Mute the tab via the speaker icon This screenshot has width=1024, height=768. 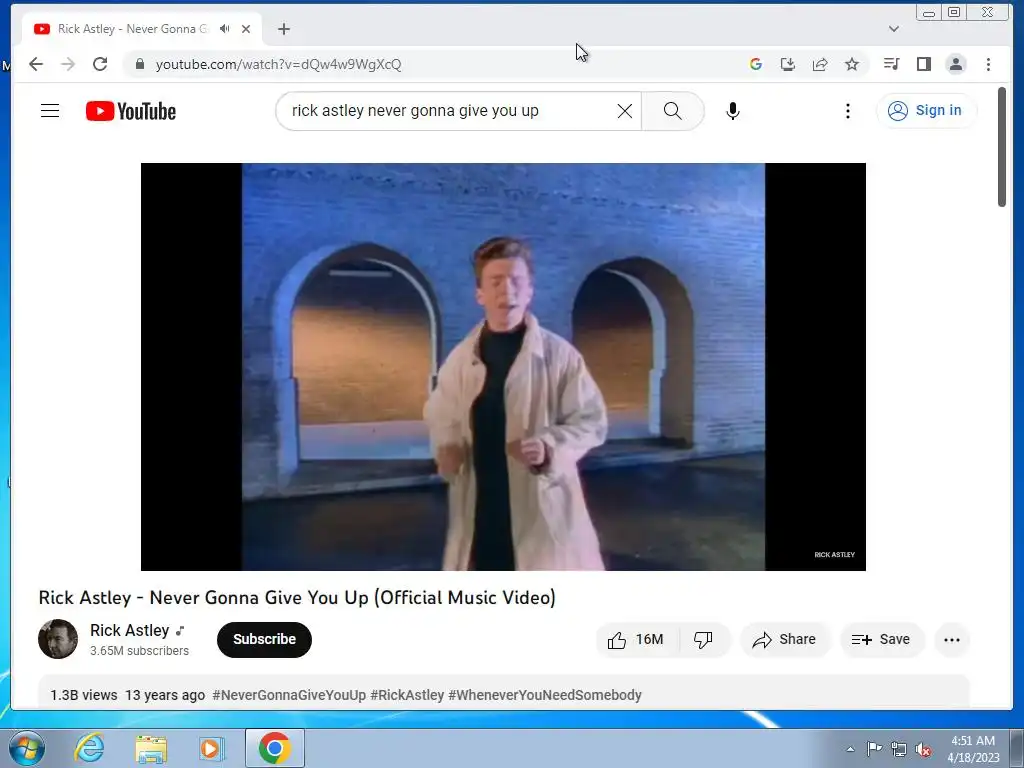point(225,29)
